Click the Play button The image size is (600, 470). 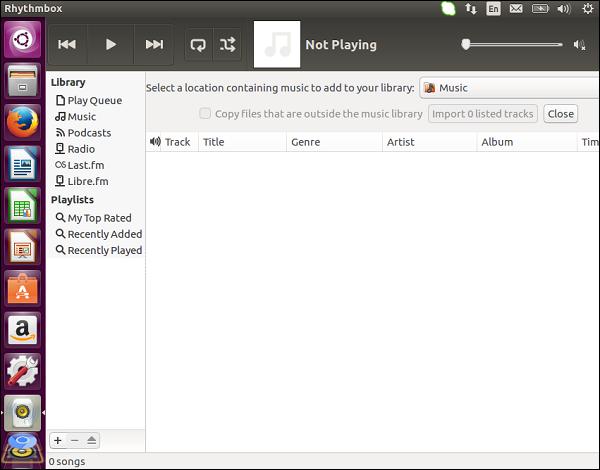tap(111, 44)
